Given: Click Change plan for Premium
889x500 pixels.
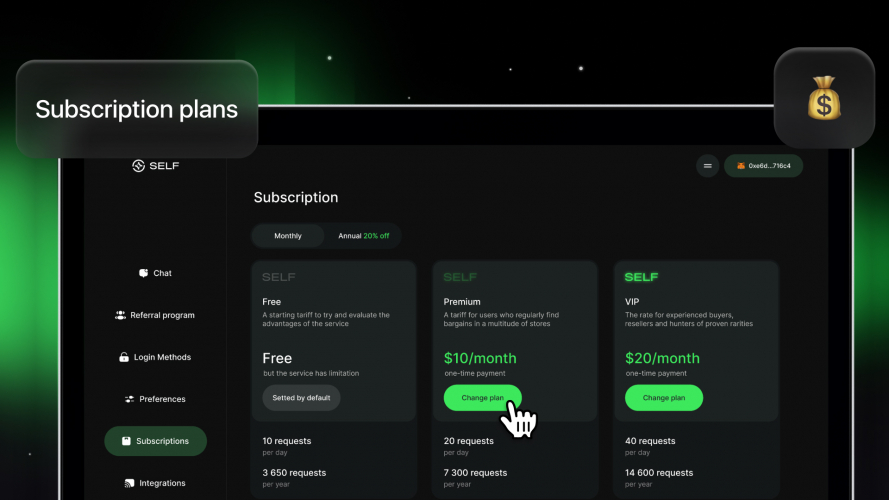Looking at the screenshot, I should coord(482,398).
